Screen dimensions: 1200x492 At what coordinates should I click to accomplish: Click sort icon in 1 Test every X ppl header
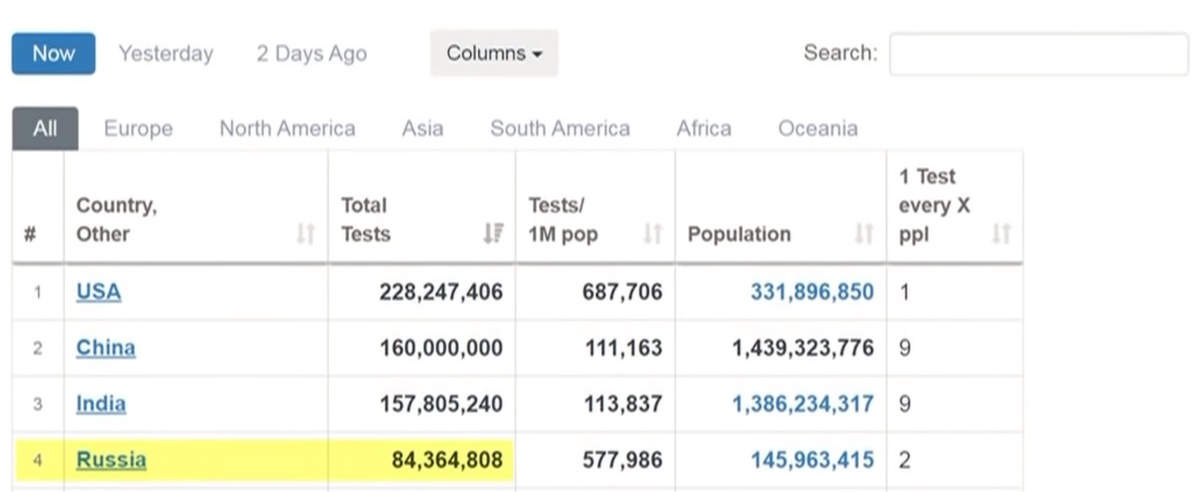1001,234
